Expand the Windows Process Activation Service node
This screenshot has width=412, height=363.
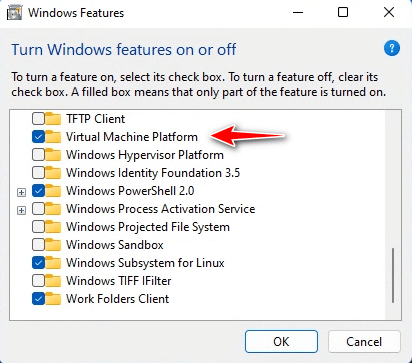pos(22,210)
